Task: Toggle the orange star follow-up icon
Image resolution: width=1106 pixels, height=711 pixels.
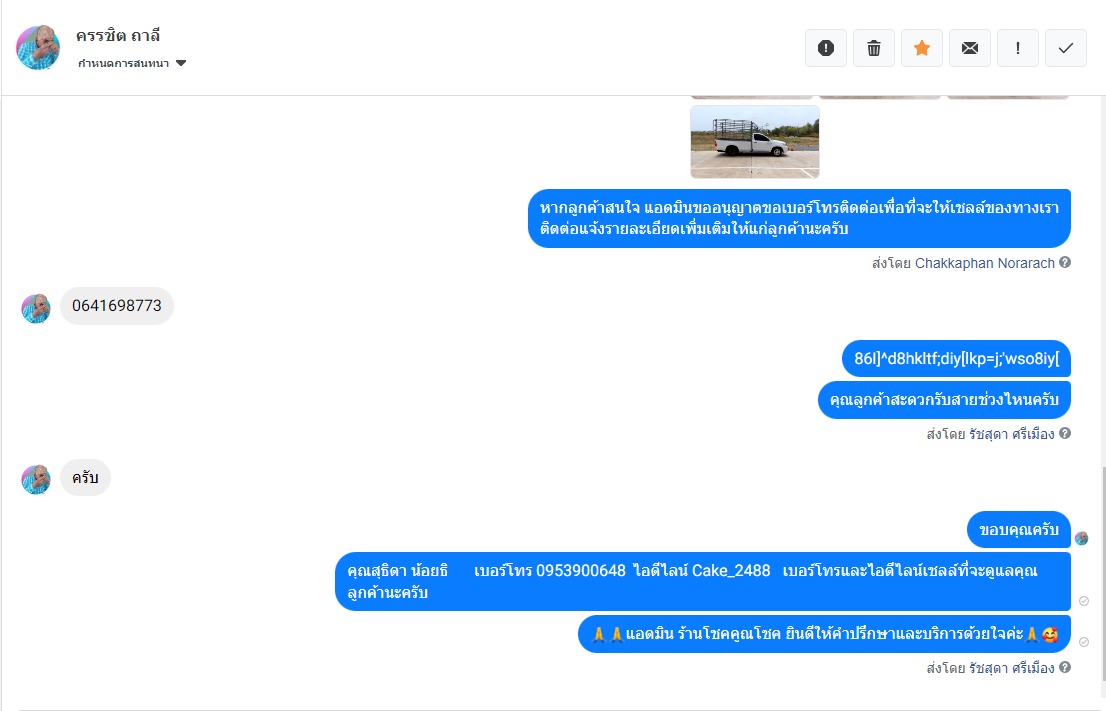Action: pyautogui.click(x=922, y=48)
